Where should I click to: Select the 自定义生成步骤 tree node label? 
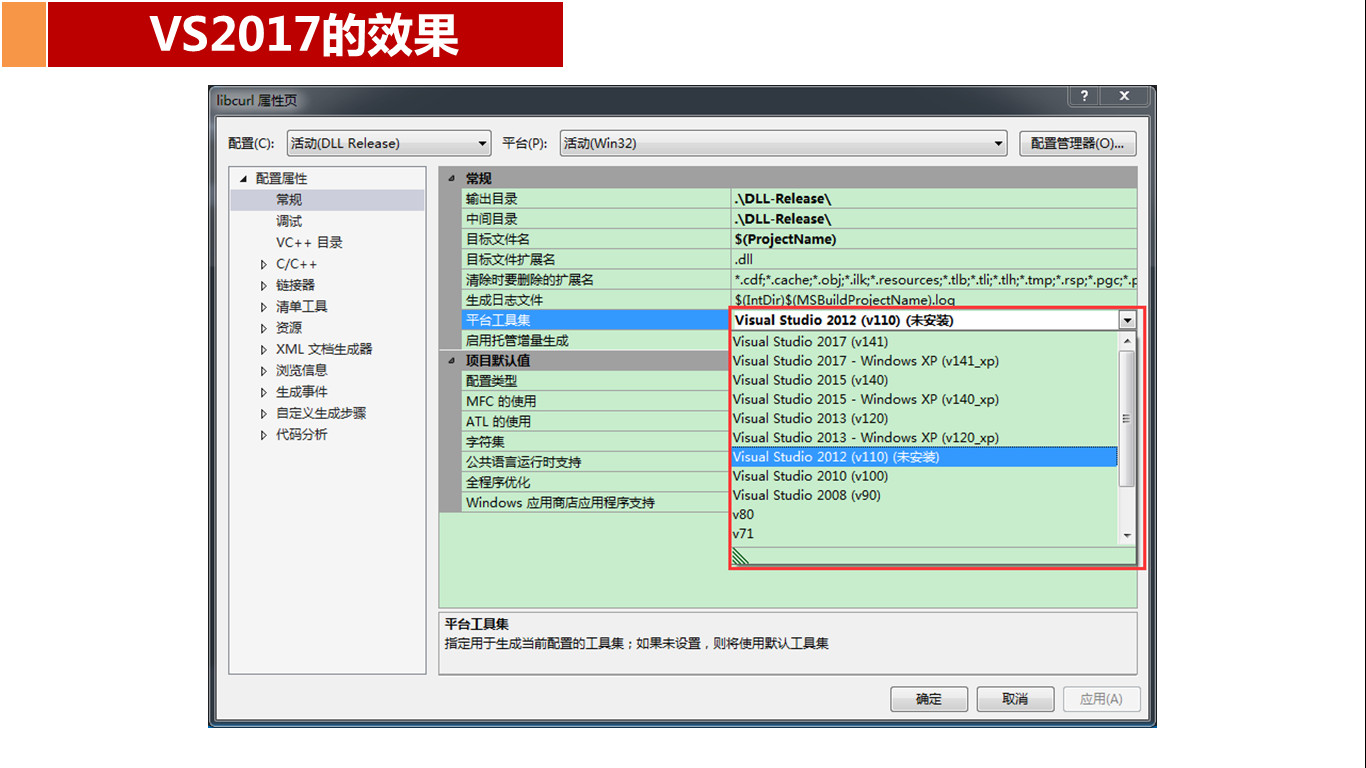point(321,413)
